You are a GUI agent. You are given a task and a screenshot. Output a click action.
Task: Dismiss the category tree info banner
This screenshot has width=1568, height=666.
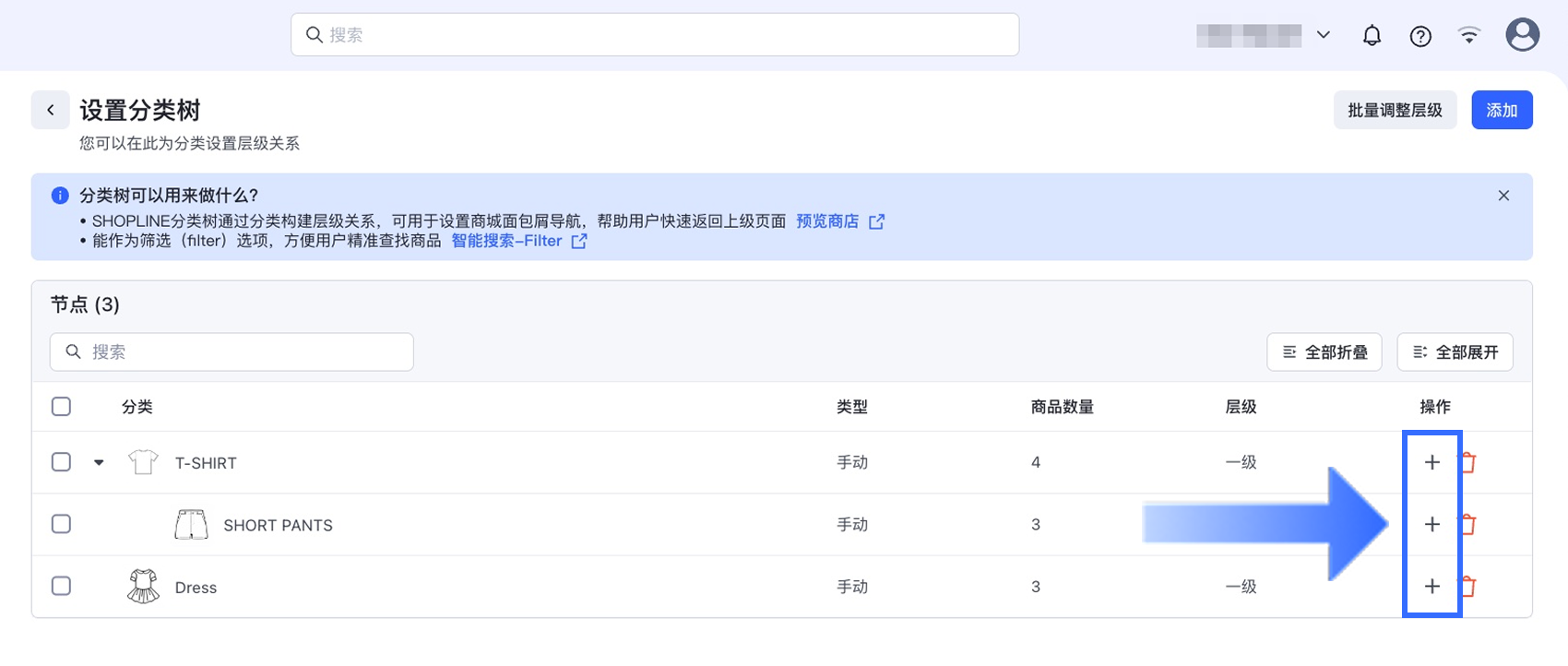coord(1503,196)
